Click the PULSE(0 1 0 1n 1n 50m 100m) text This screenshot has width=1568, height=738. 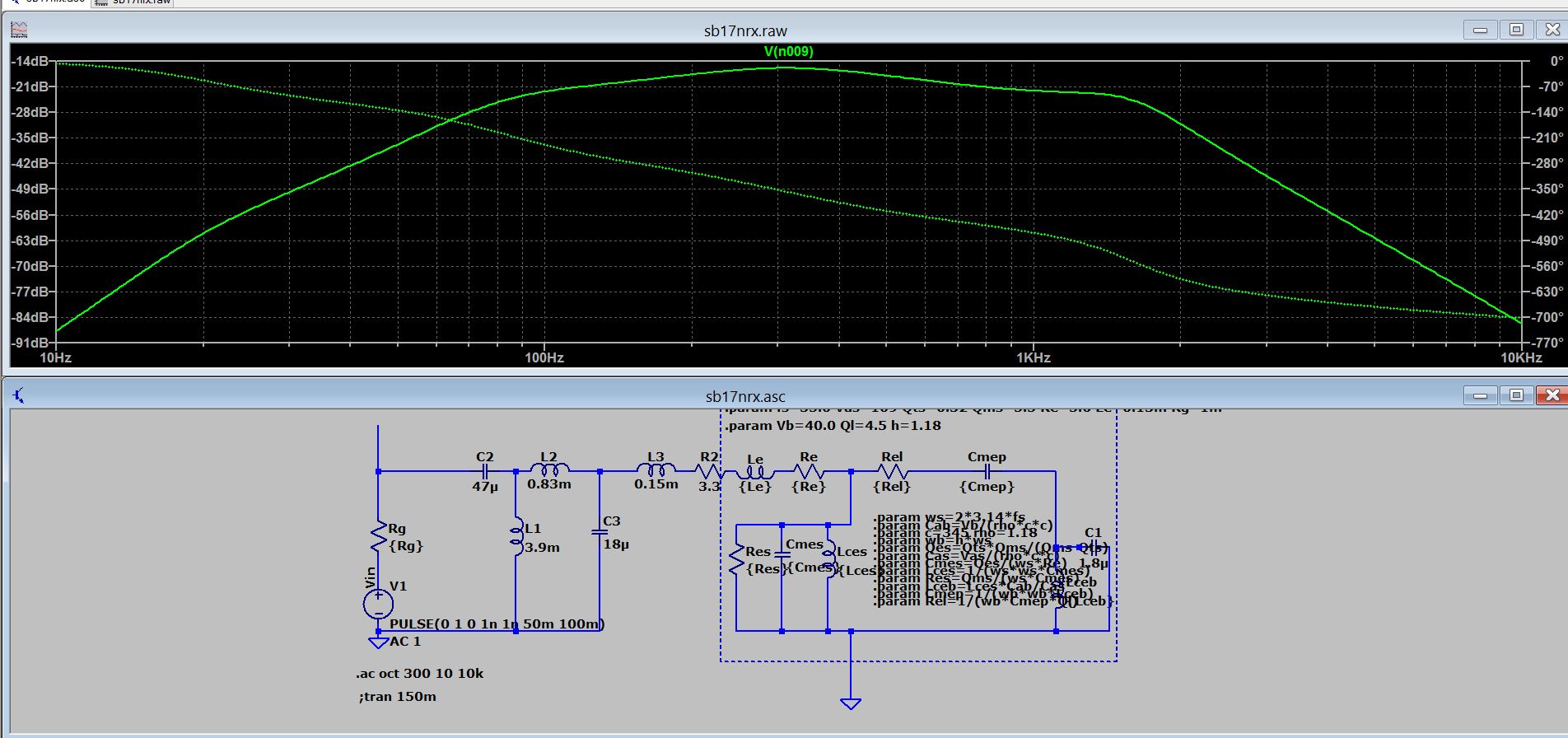tap(497, 624)
